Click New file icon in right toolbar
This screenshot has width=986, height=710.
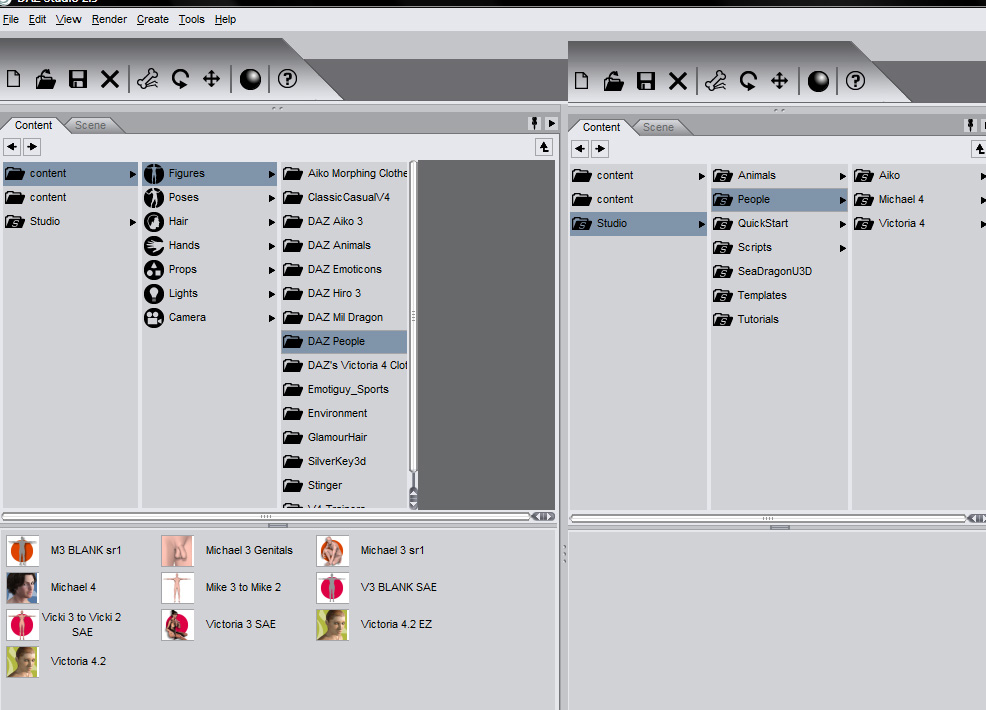582,81
